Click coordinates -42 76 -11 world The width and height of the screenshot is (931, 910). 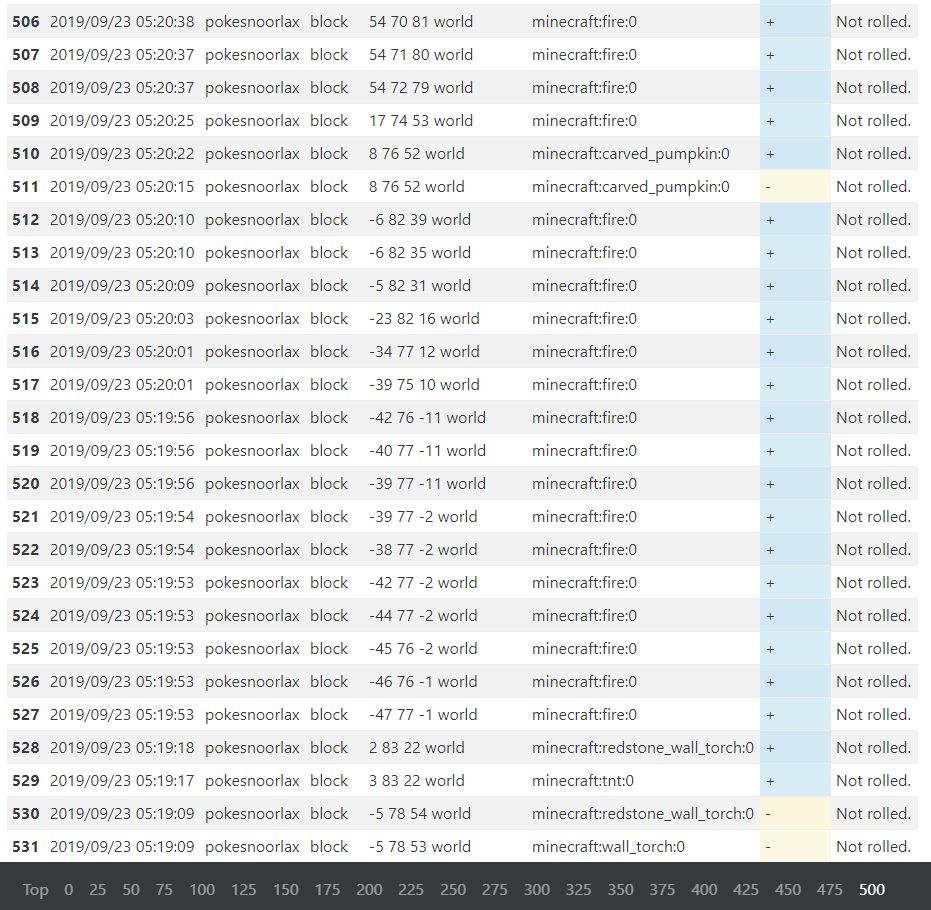[x=428, y=418]
